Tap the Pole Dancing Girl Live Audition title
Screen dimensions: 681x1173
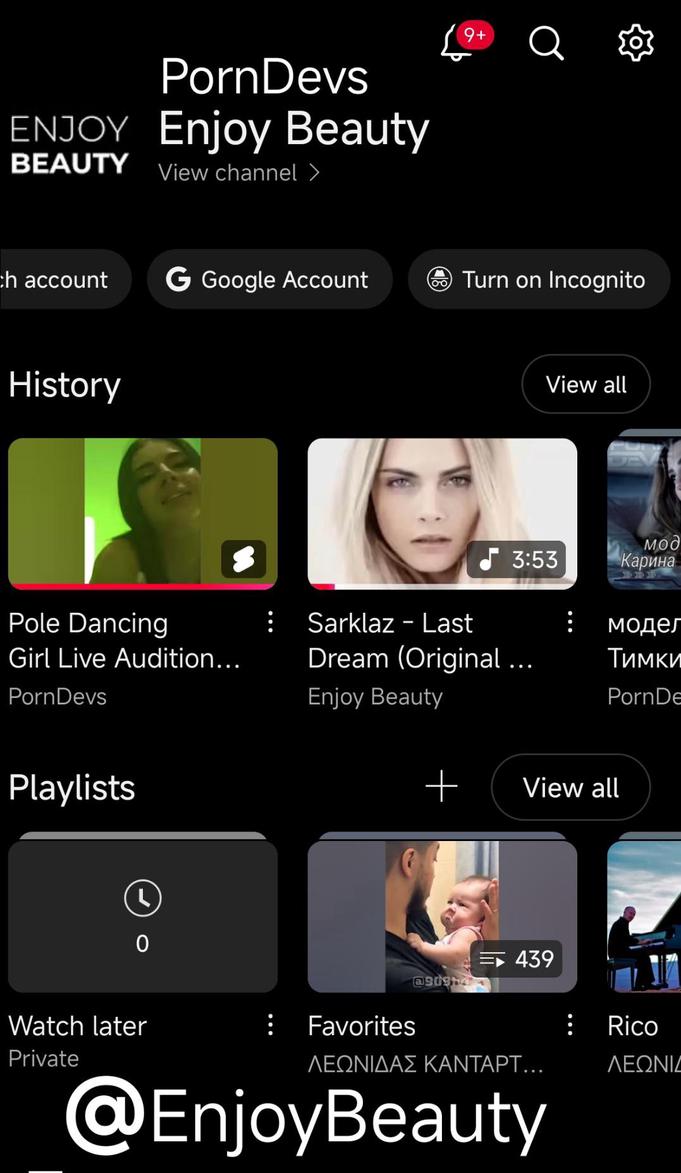tap(124, 640)
